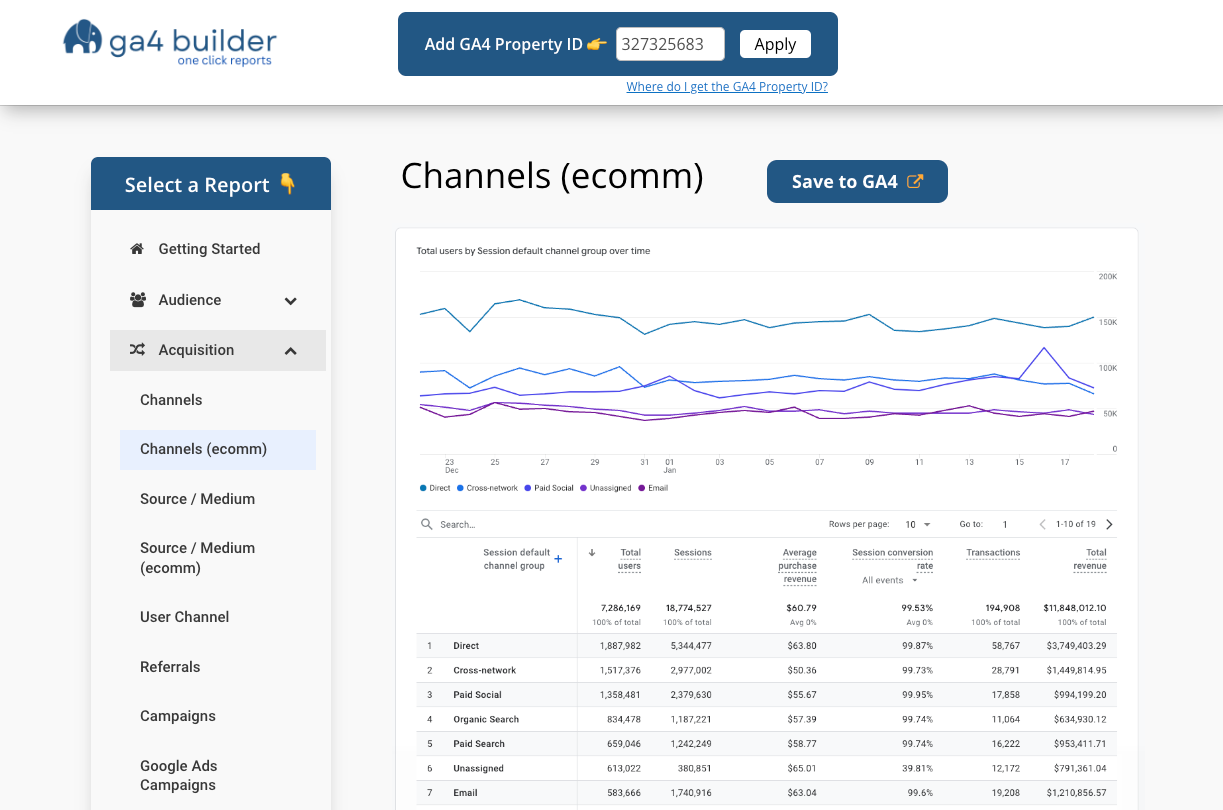This screenshot has height=810, width=1223.
Task: Click the search magnifier in the table toolbar
Action: point(425,523)
